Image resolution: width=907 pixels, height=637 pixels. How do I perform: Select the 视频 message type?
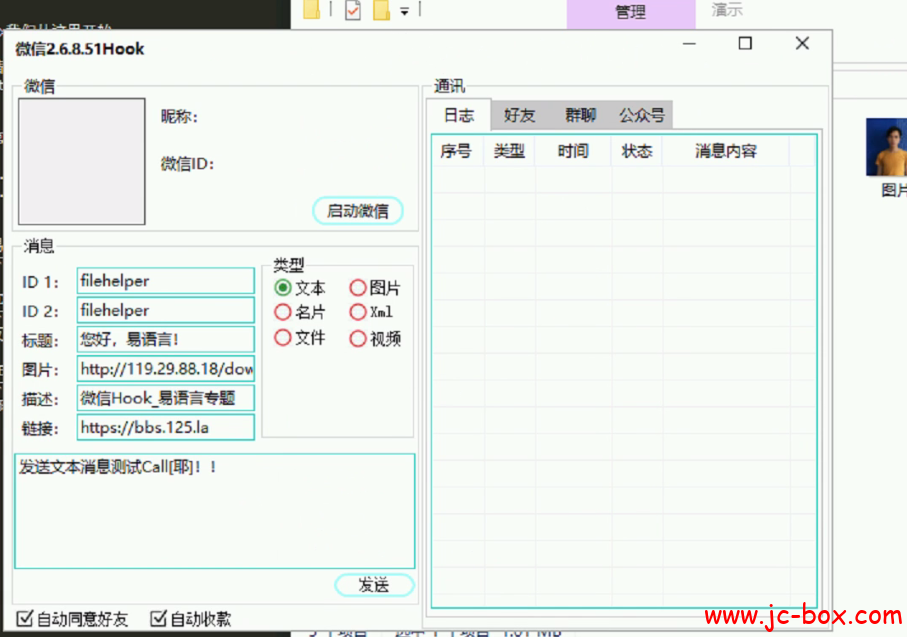[x=375, y=338]
